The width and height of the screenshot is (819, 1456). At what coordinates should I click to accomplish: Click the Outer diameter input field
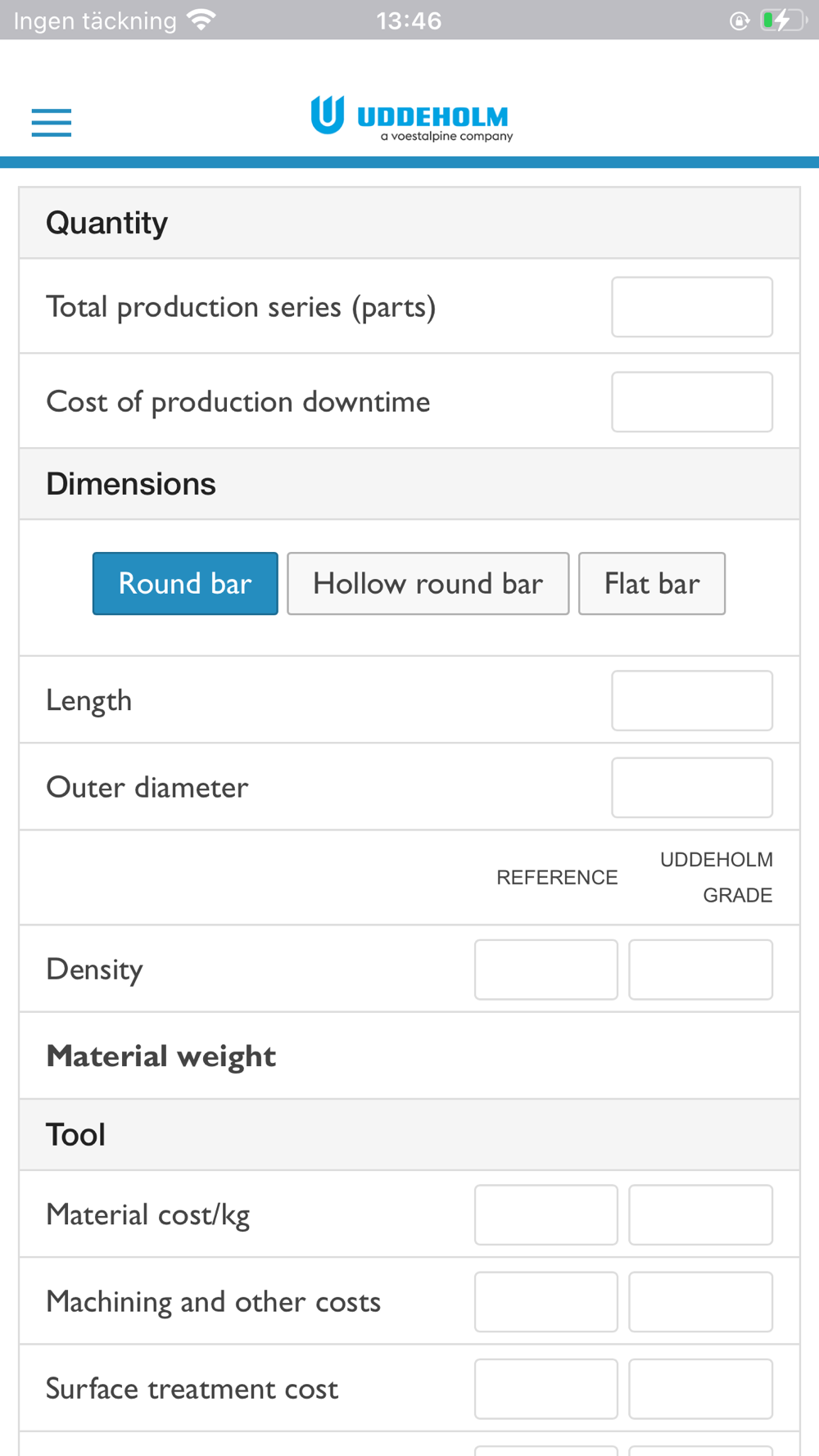tap(692, 788)
